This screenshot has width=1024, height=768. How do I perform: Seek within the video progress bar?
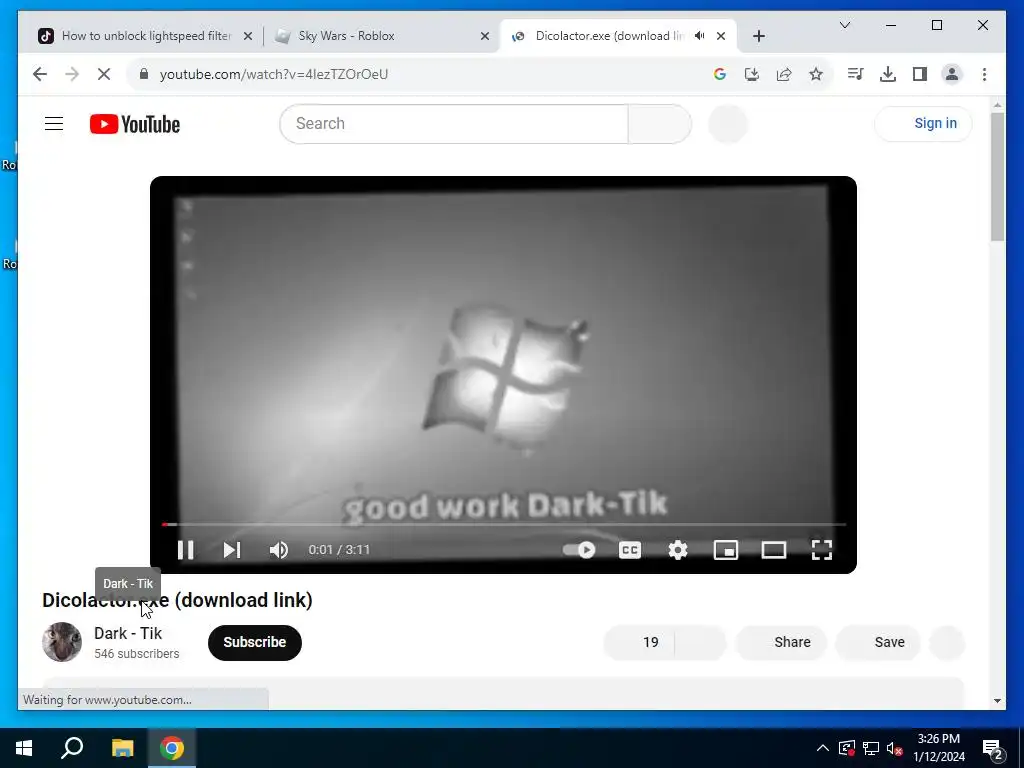point(504,524)
